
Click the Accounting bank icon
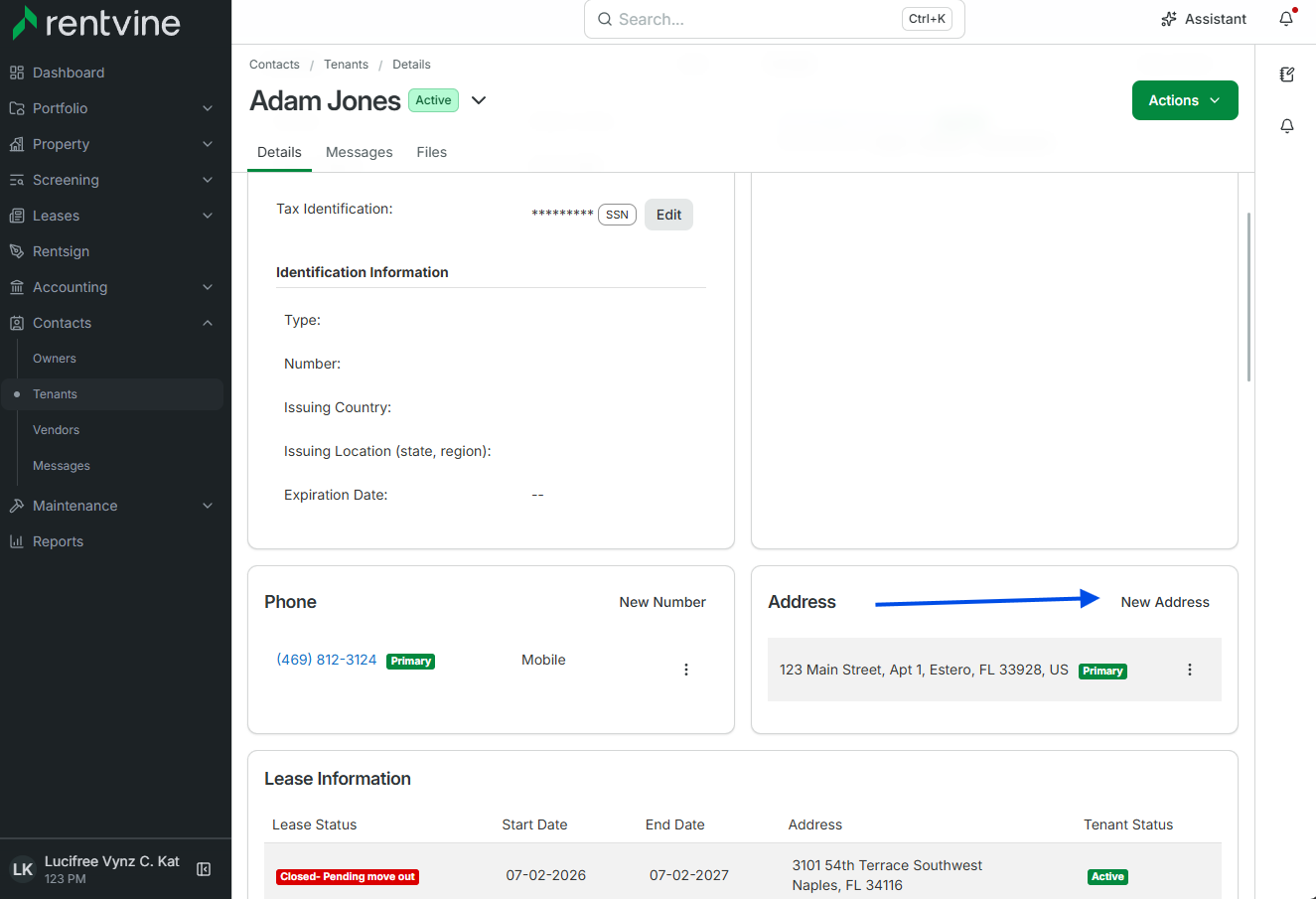(17, 287)
